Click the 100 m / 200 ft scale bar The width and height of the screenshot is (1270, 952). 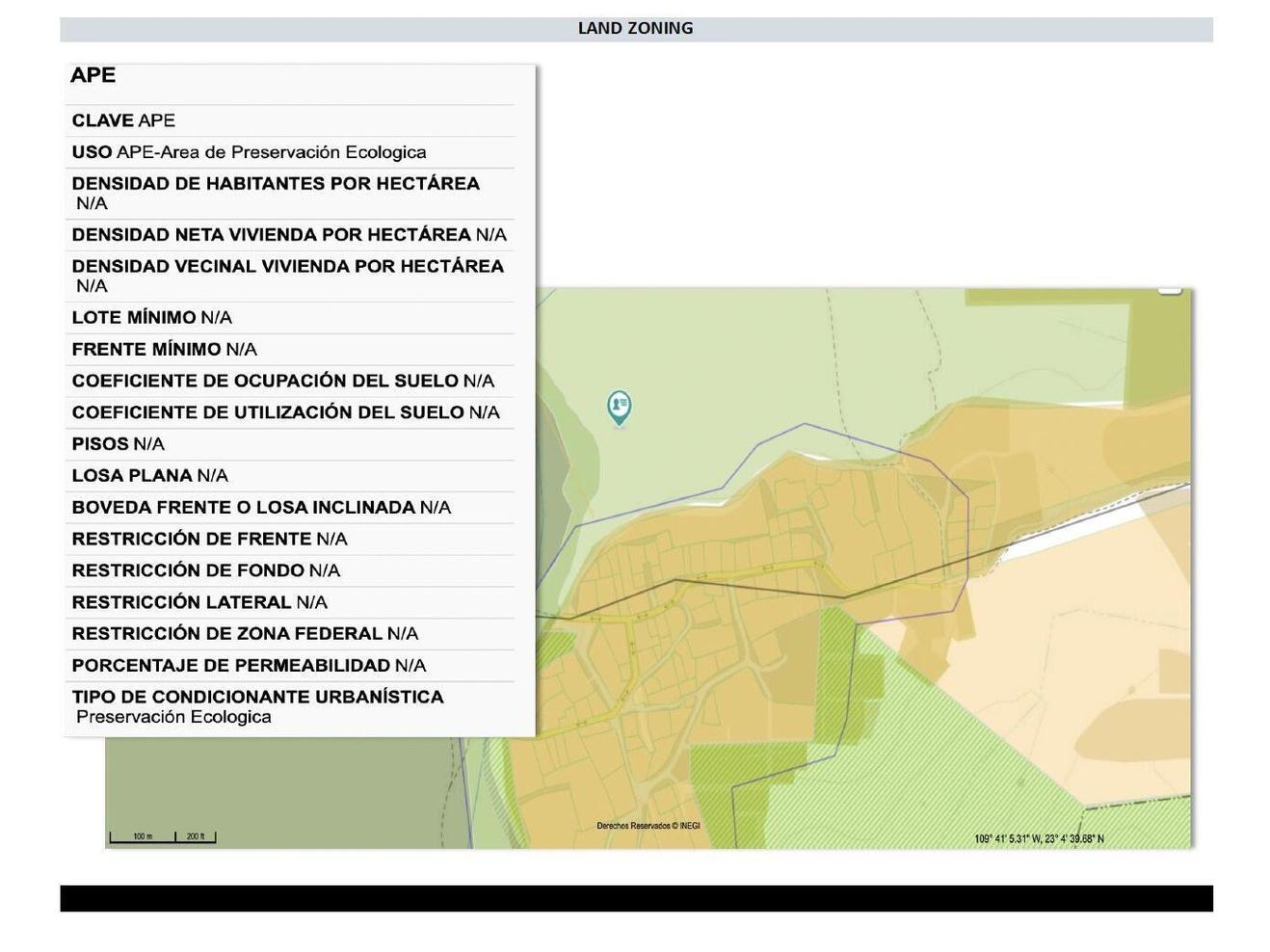coord(162,836)
